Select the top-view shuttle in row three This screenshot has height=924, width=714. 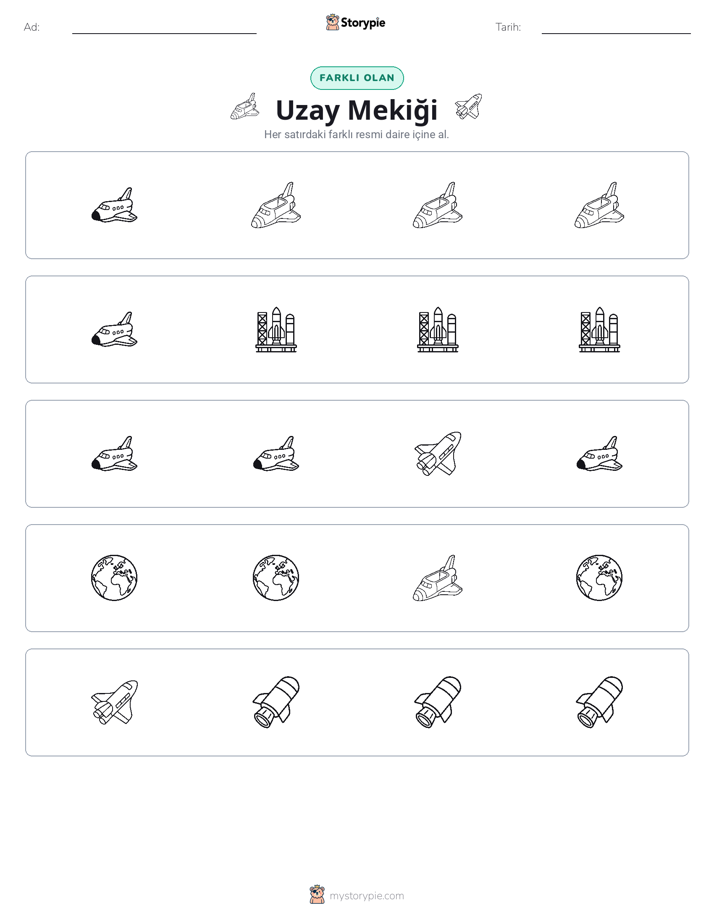tap(438, 454)
